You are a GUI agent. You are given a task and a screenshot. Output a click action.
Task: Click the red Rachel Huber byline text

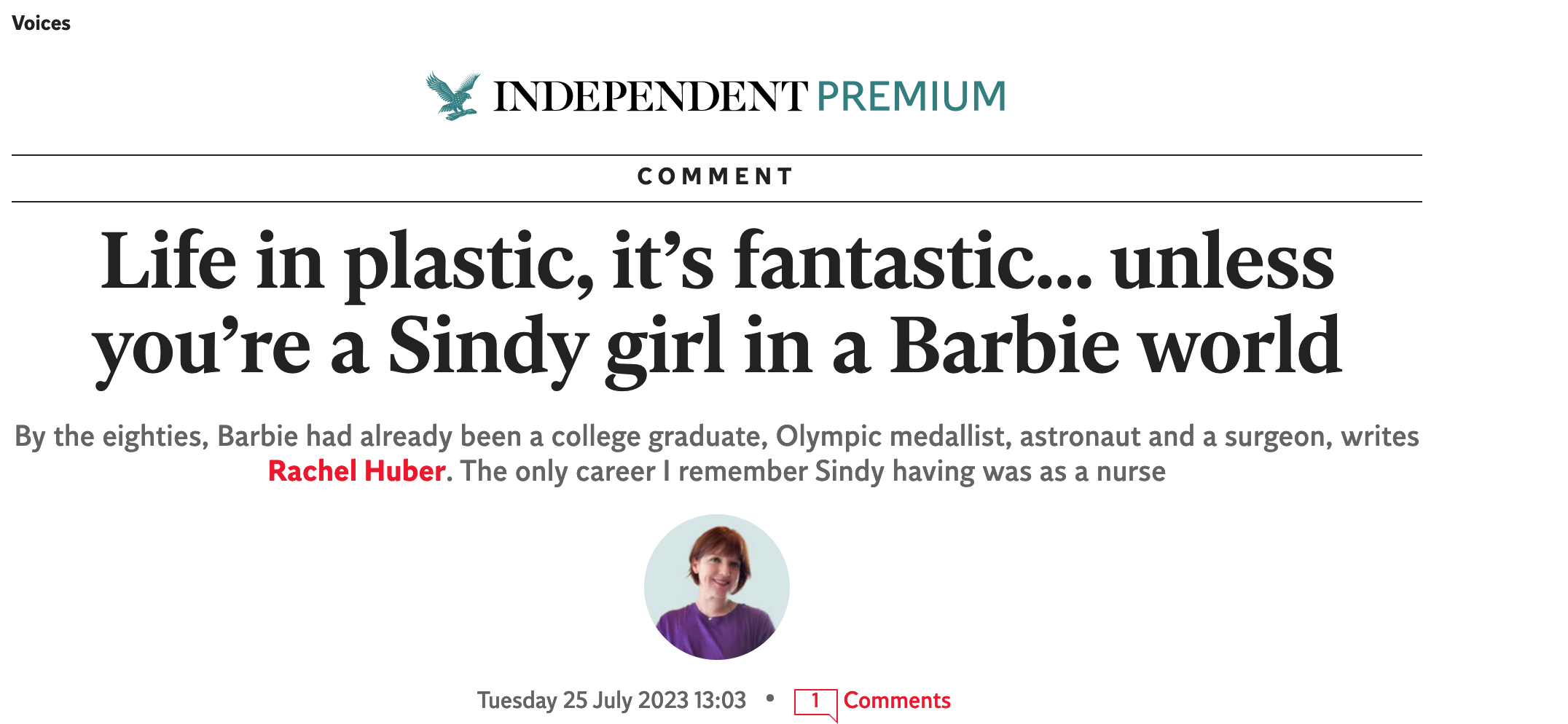[356, 472]
